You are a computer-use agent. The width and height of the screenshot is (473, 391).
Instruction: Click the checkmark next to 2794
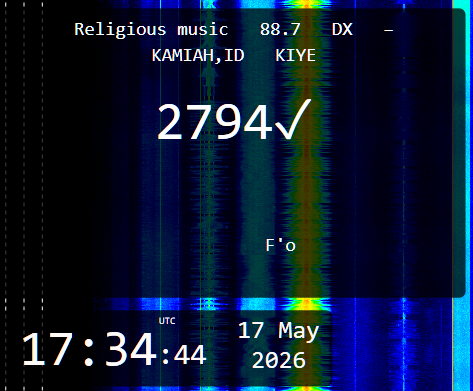[x=293, y=119]
